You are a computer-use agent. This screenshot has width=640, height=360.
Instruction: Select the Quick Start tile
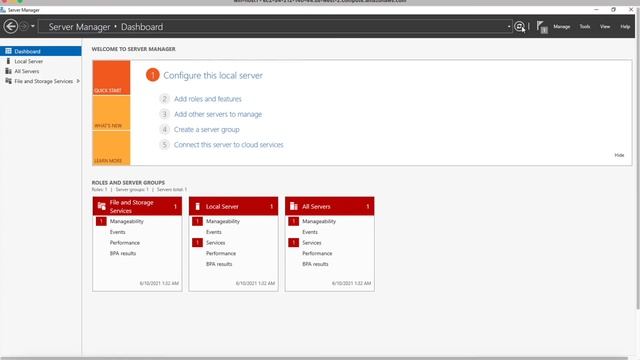[x=111, y=78]
